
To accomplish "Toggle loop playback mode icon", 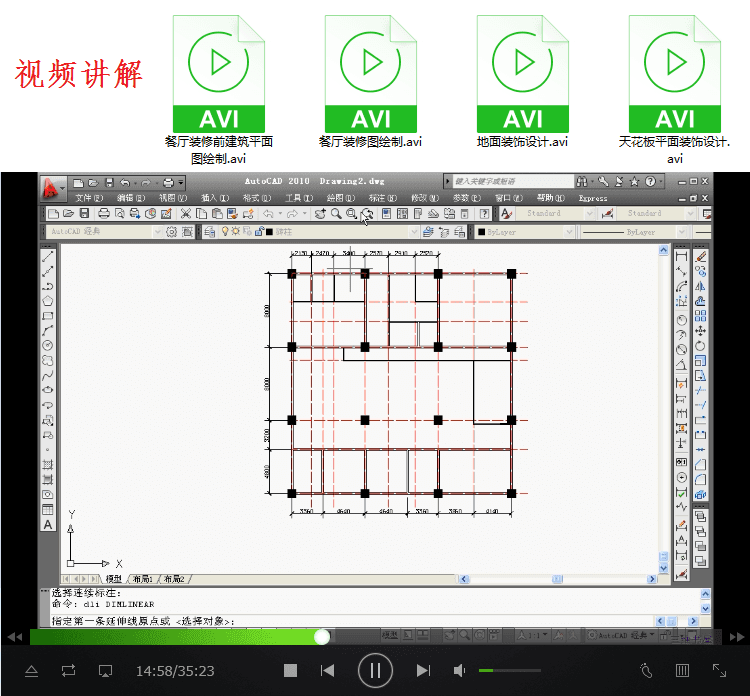I will click(x=68, y=671).
